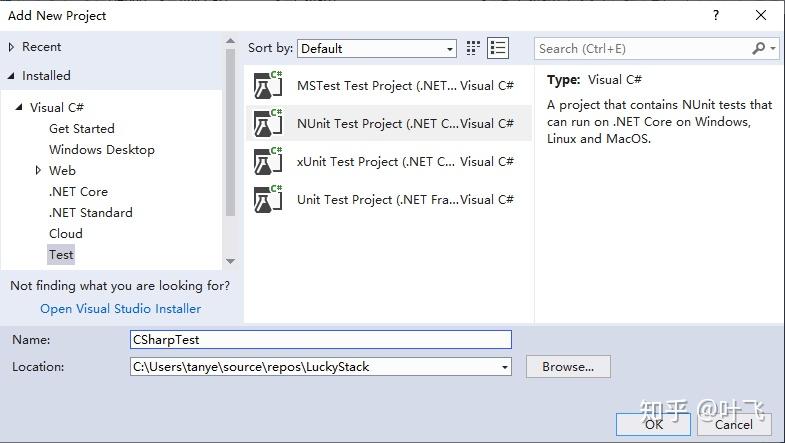Click the NUnit Test Project template icon
Screen dimensions: 785x443
[x=268, y=124]
